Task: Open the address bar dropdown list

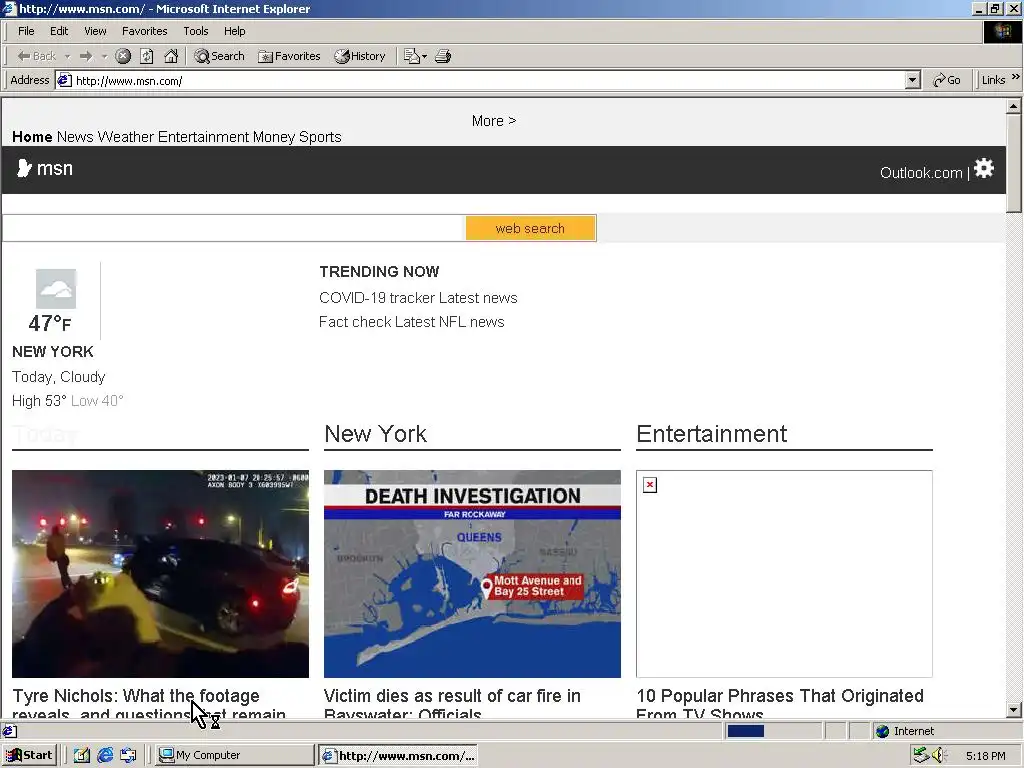Action: [912, 80]
